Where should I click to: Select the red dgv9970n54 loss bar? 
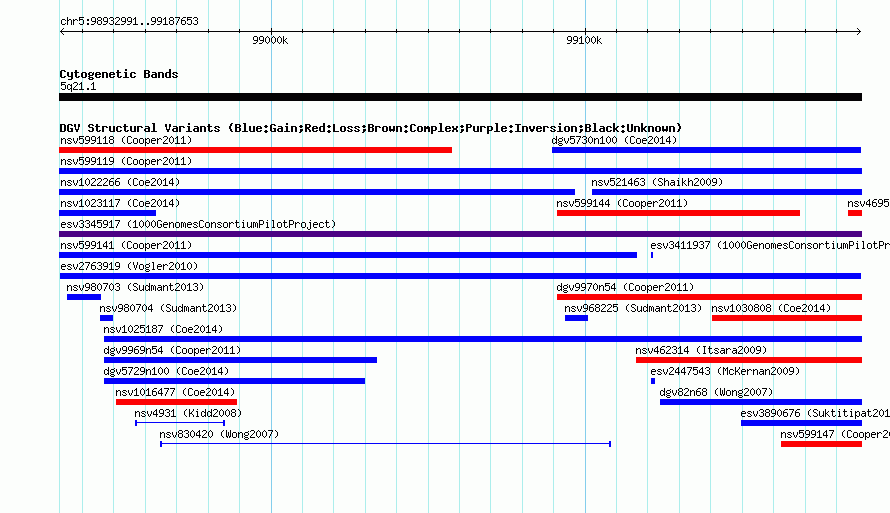(x=710, y=297)
